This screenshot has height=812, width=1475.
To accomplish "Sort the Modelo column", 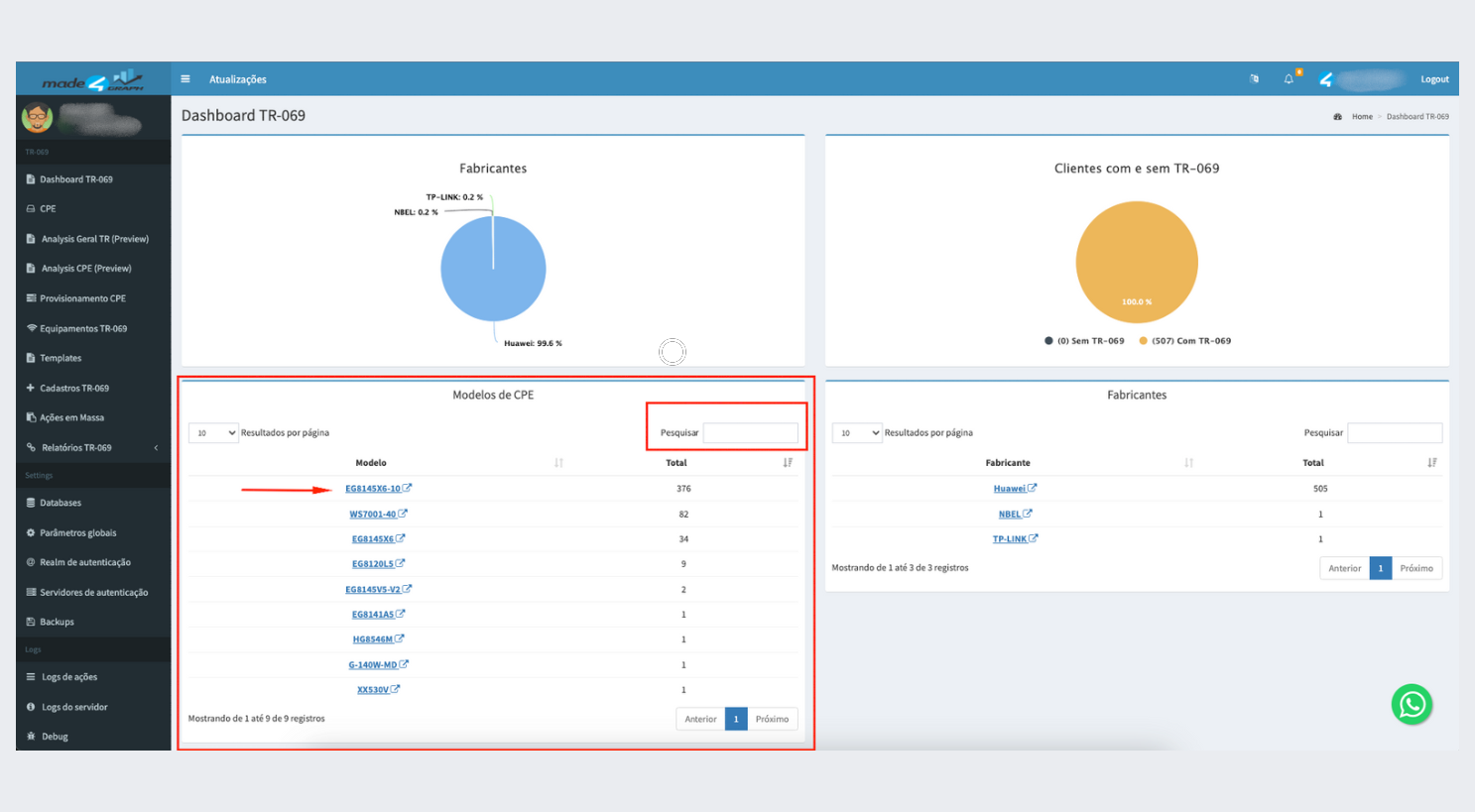I will (558, 463).
